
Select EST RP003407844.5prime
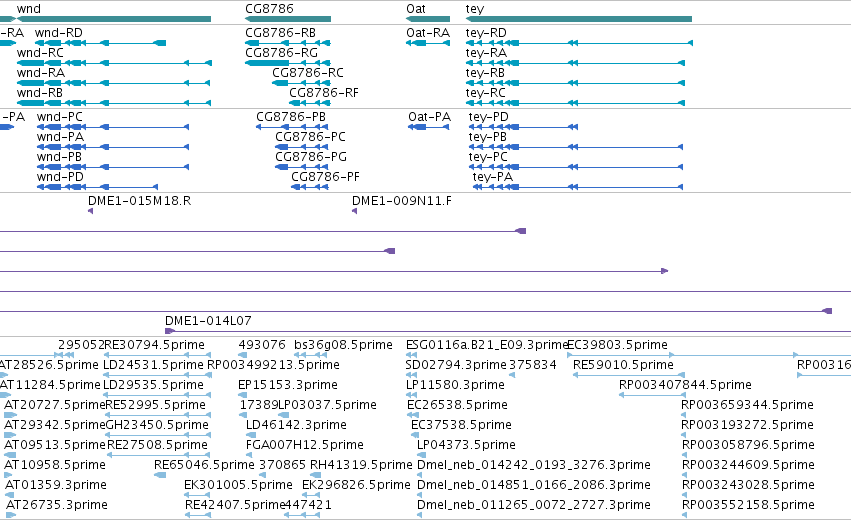[685, 385]
